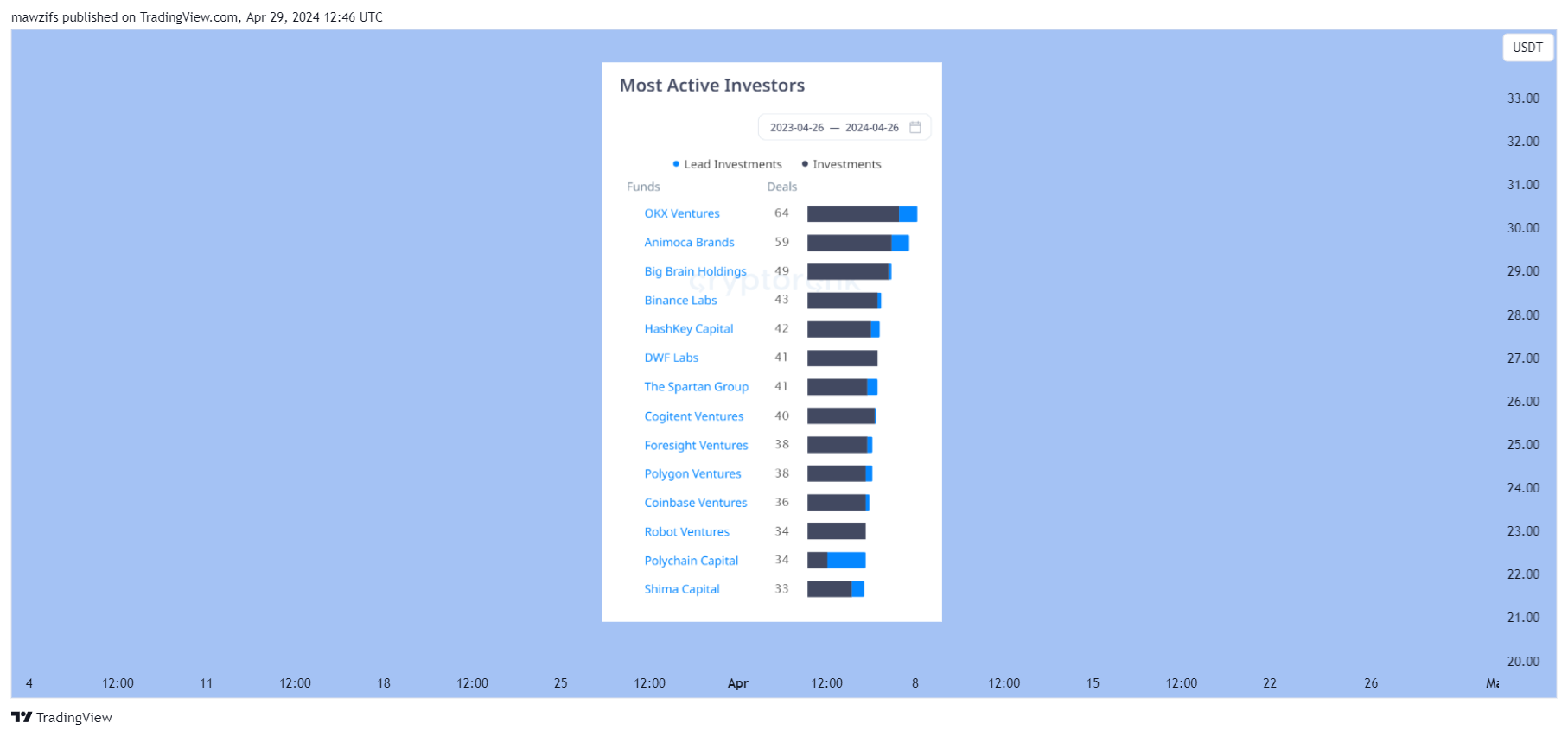Click the dark Investments legend dot
This screenshot has height=736, width=1568.
click(x=805, y=164)
